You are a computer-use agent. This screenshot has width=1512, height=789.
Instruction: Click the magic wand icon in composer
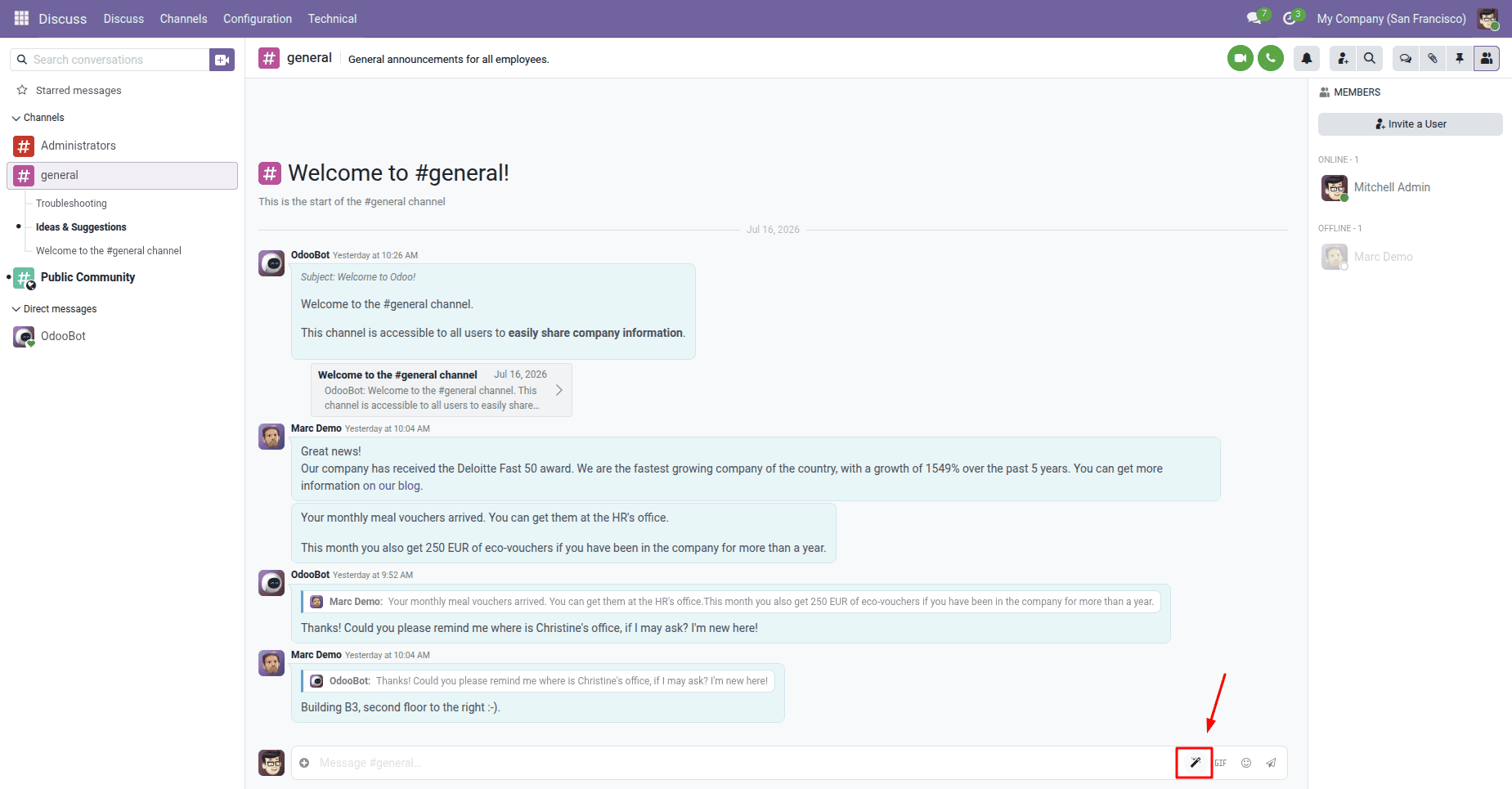click(x=1195, y=763)
